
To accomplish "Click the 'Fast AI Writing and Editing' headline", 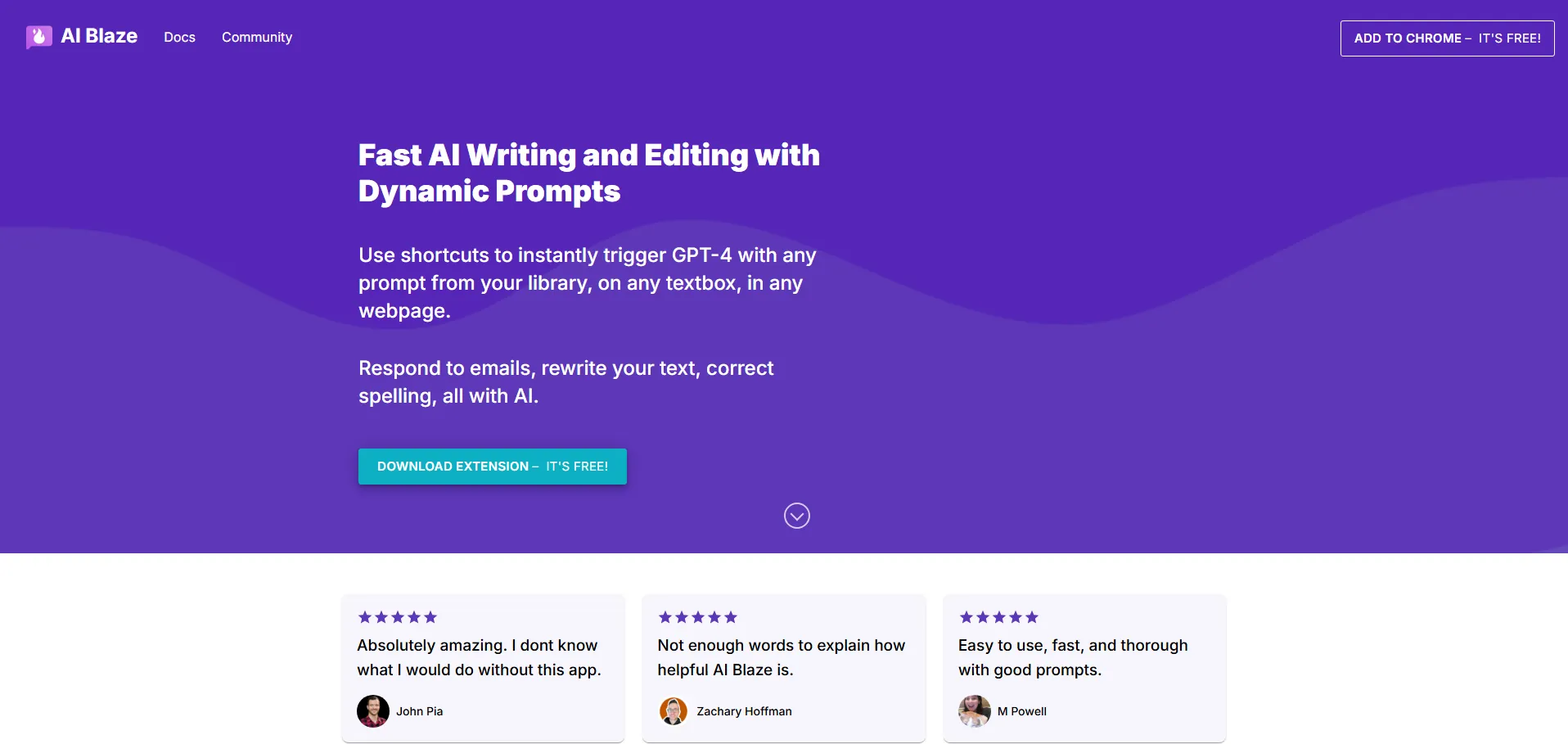I will coord(588,173).
